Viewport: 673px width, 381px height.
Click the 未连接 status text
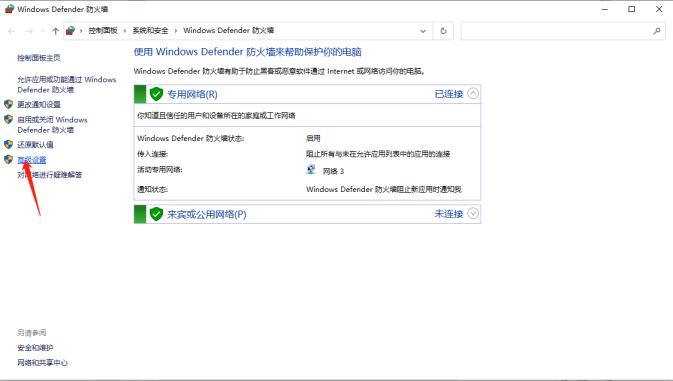click(x=449, y=214)
